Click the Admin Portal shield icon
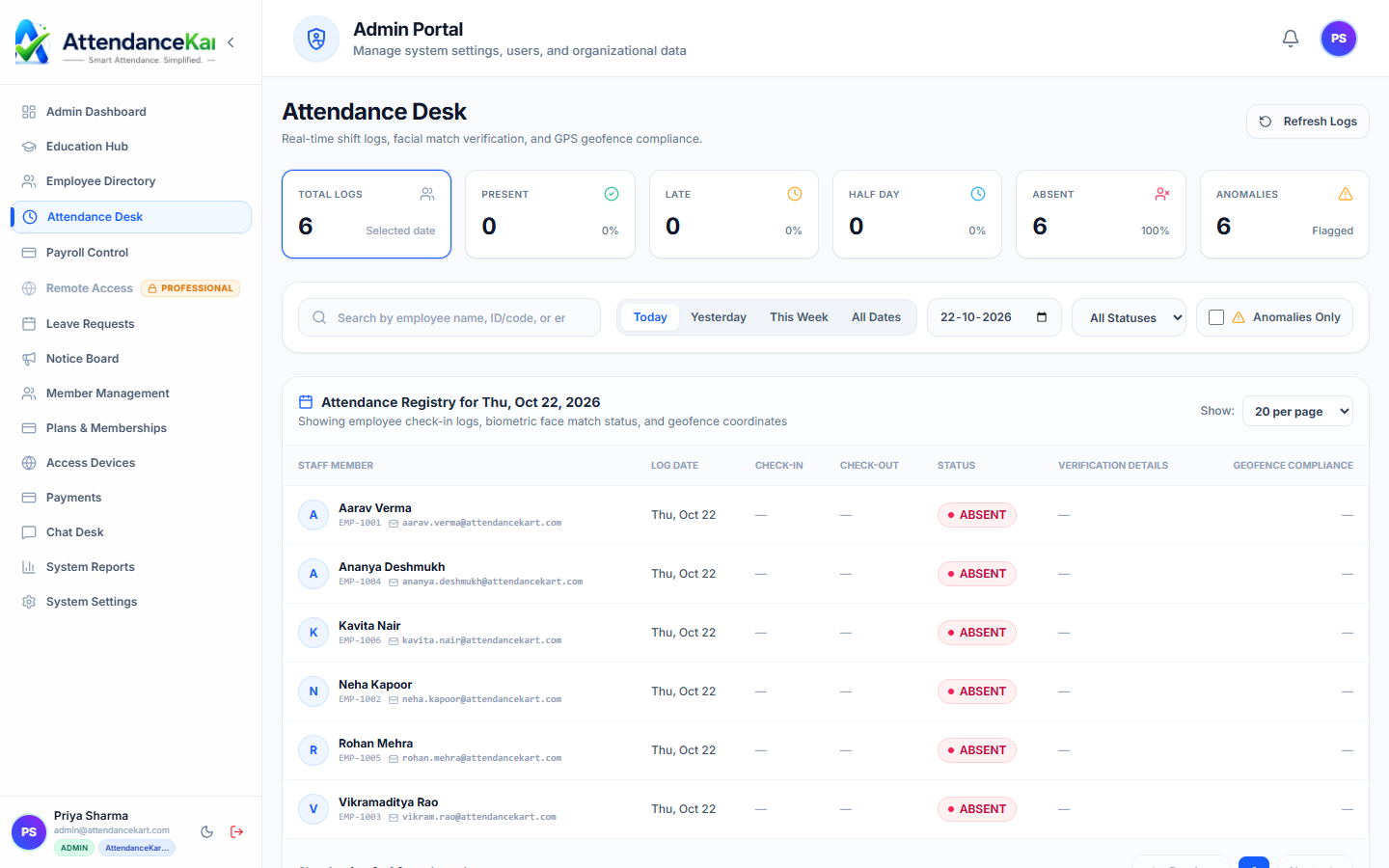 tap(316, 39)
